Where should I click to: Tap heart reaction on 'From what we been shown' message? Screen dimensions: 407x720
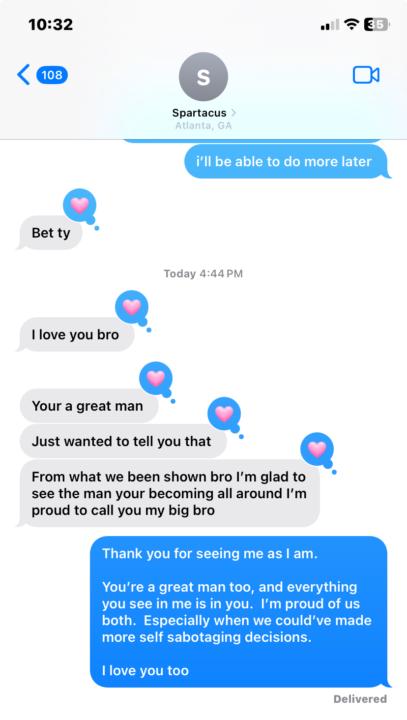317,449
